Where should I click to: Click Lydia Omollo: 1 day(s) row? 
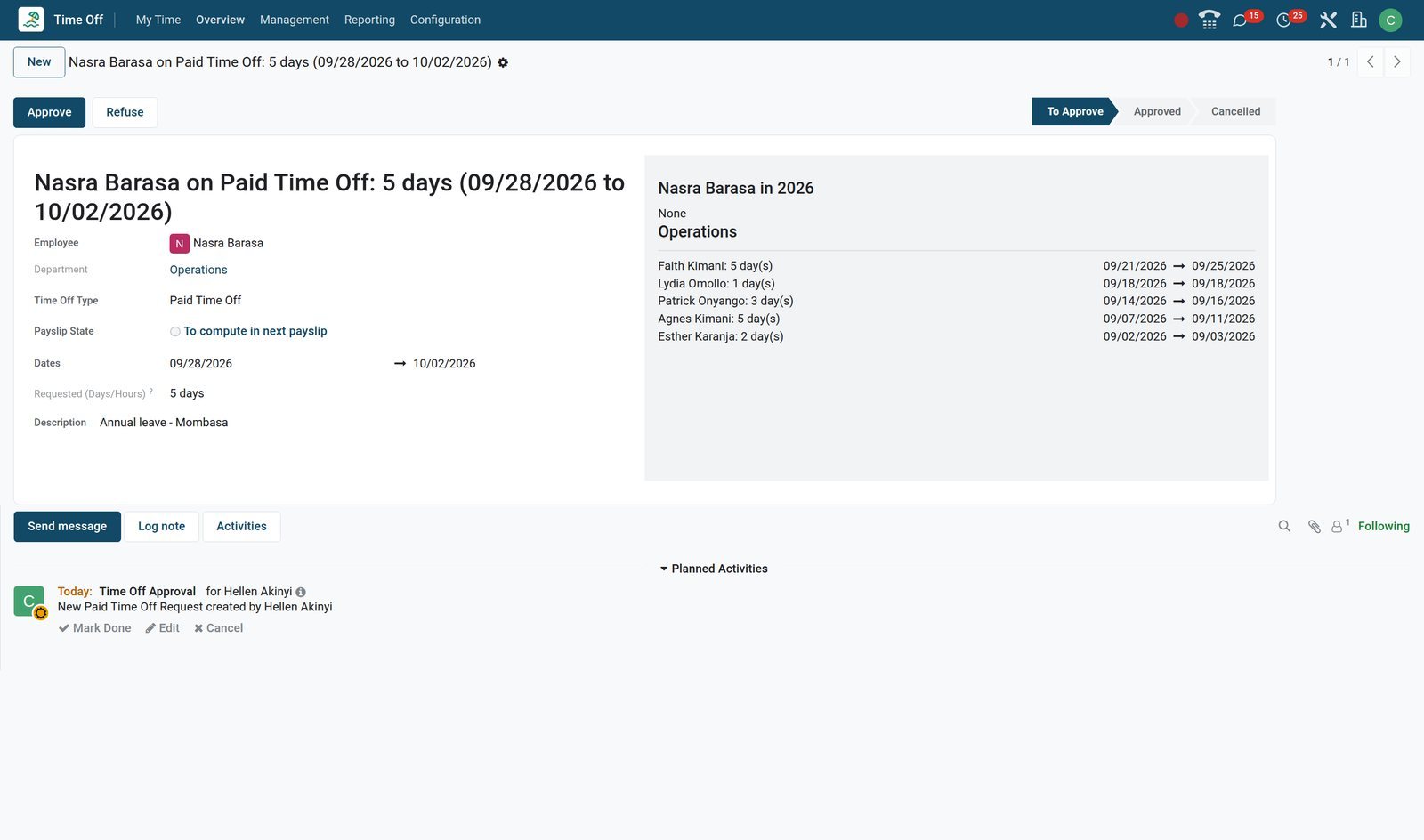(957, 284)
